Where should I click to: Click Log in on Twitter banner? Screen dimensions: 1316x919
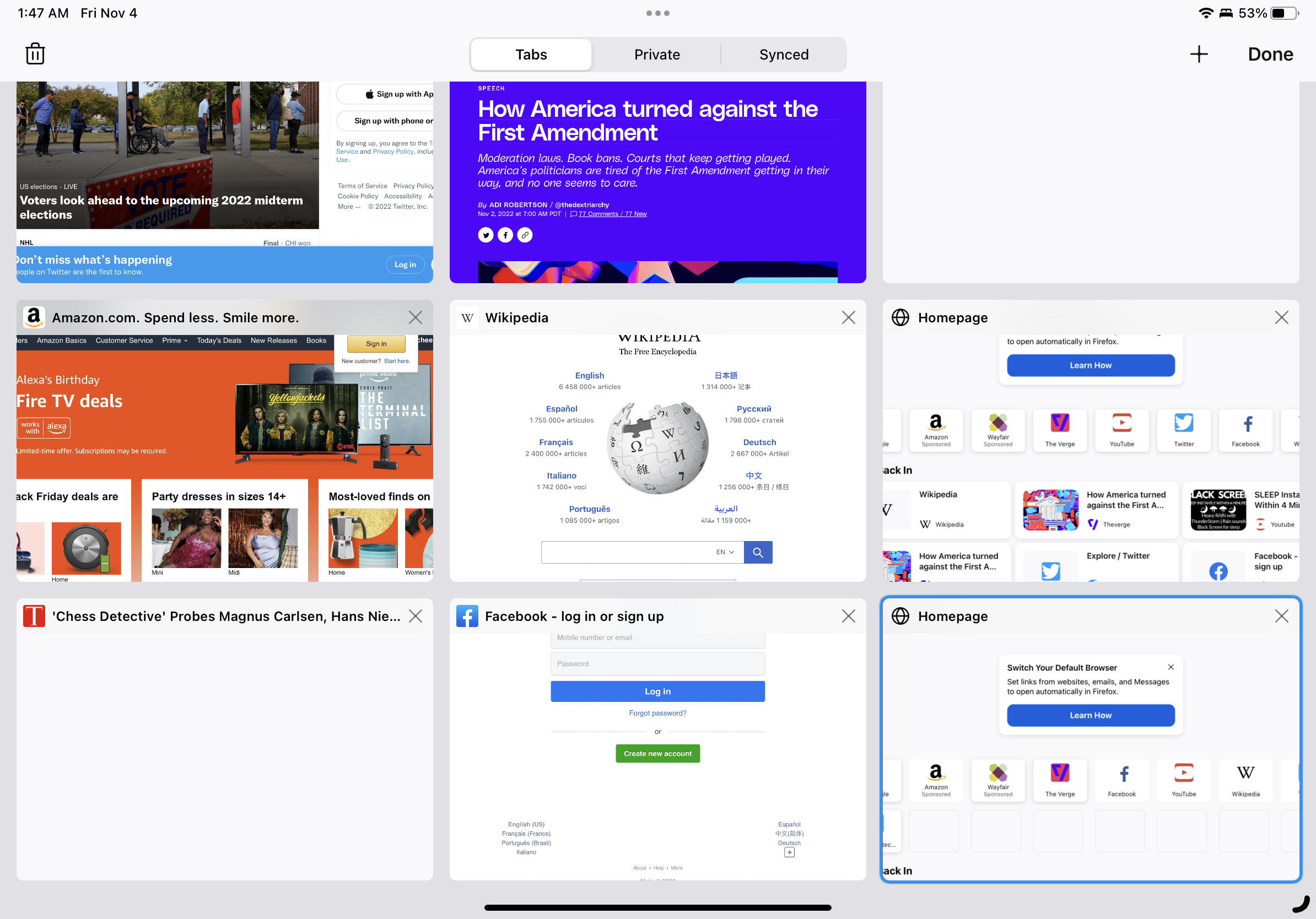point(405,264)
